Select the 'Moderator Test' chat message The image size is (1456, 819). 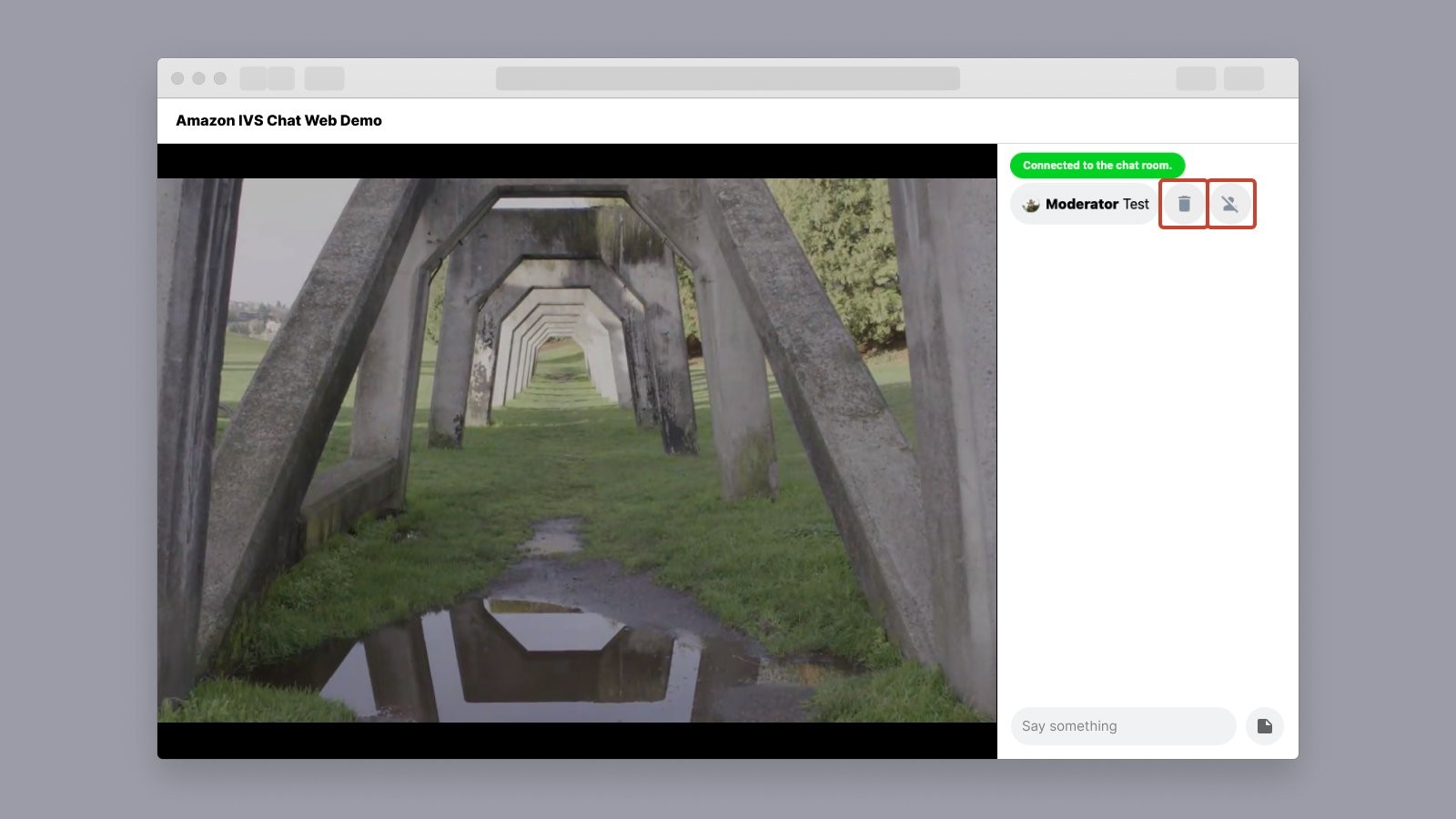[x=1085, y=204]
